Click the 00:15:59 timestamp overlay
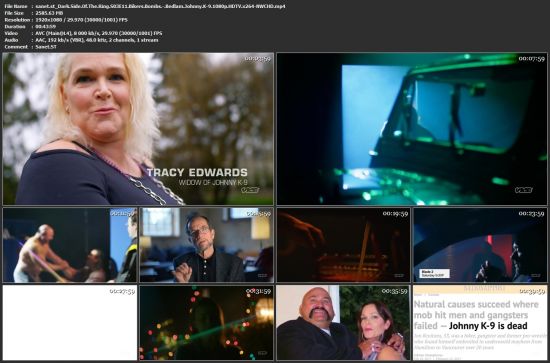Image resolution: width=550 pixels, height=363 pixels. pyautogui.click(x=258, y=213)
